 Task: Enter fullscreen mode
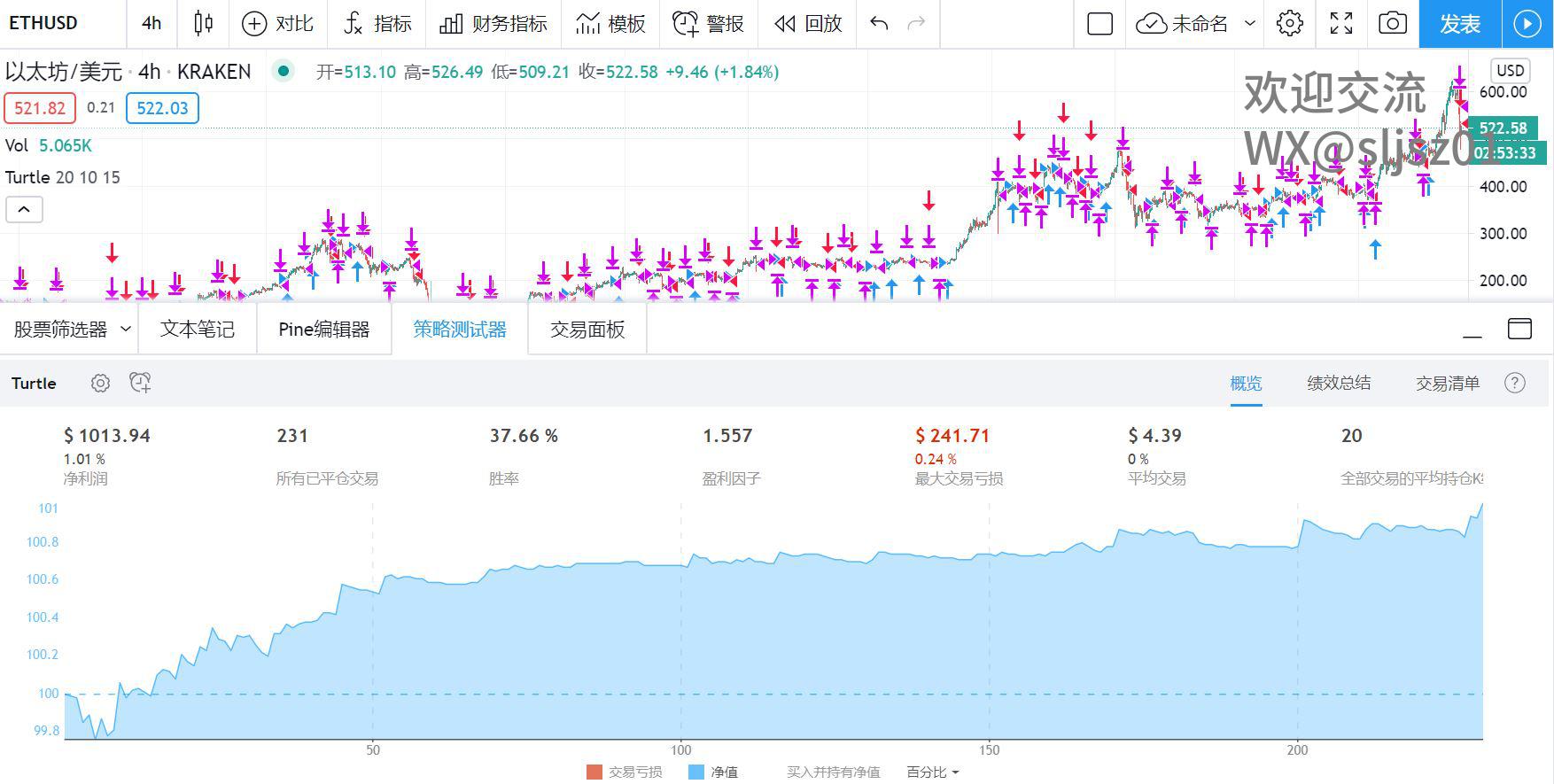(x=1341, y=24)
